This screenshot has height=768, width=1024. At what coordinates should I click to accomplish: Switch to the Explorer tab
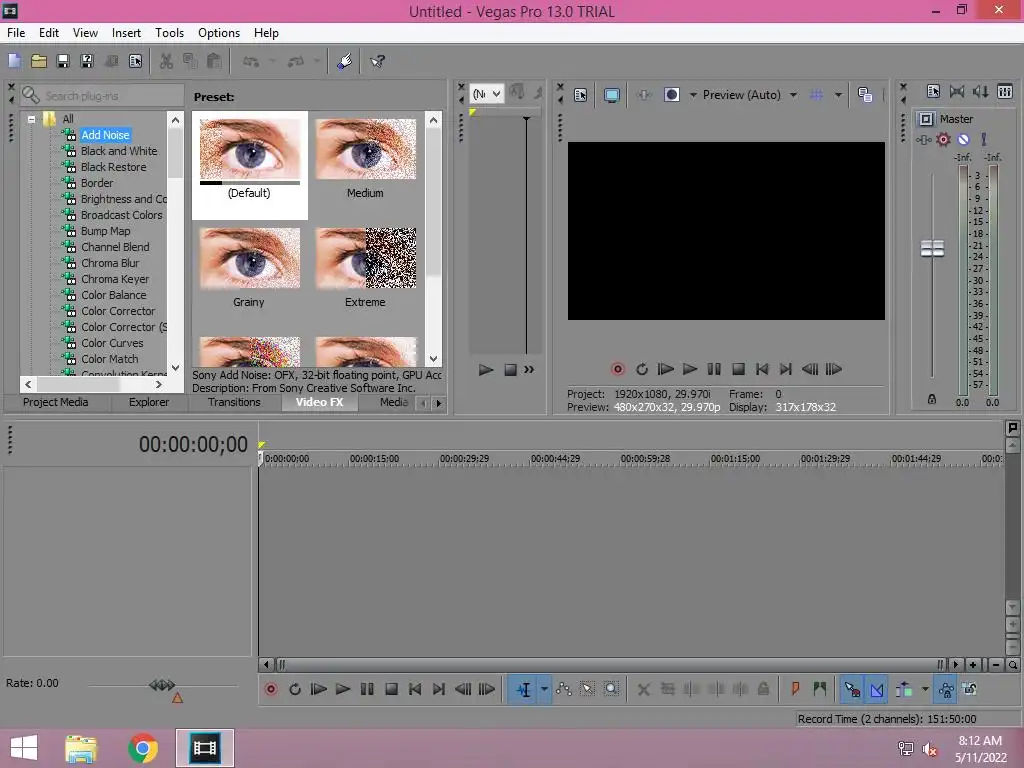point(149,402)
